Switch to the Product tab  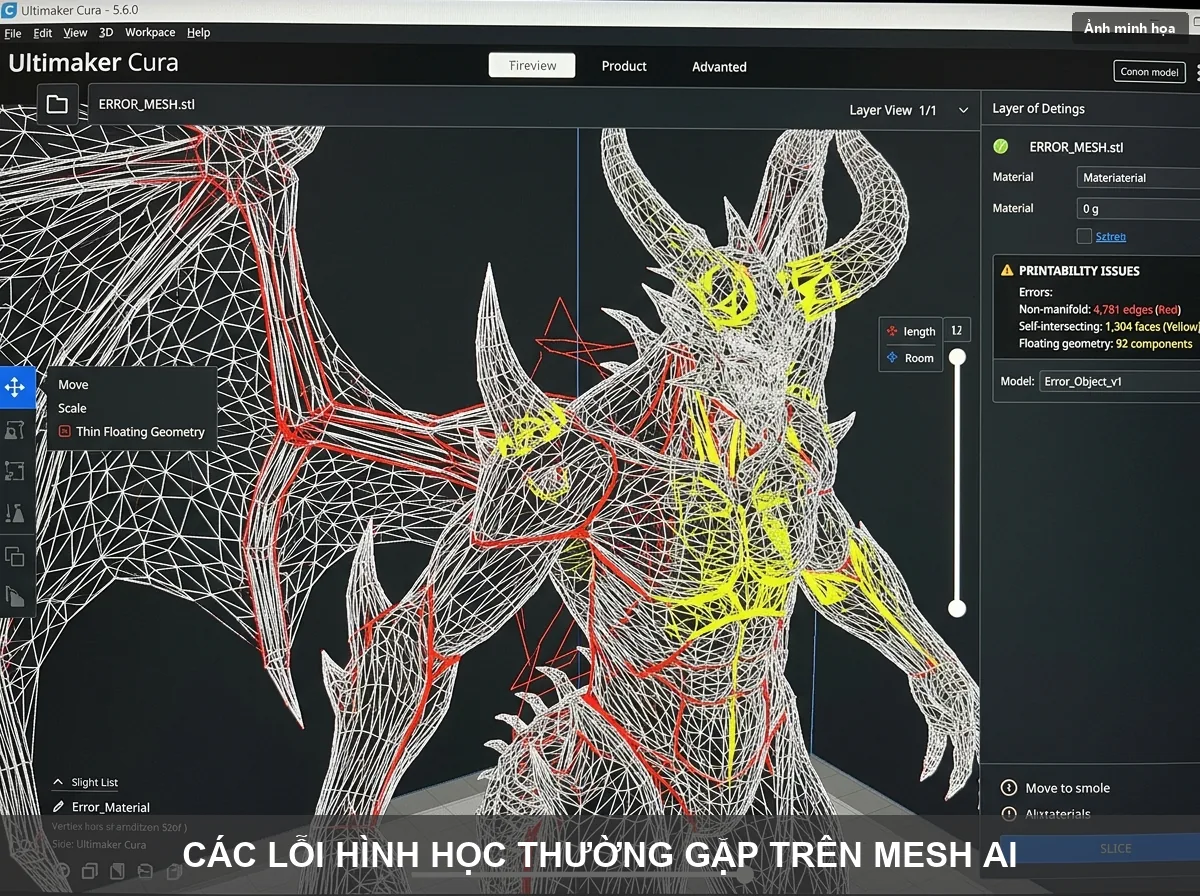point(624,66)
